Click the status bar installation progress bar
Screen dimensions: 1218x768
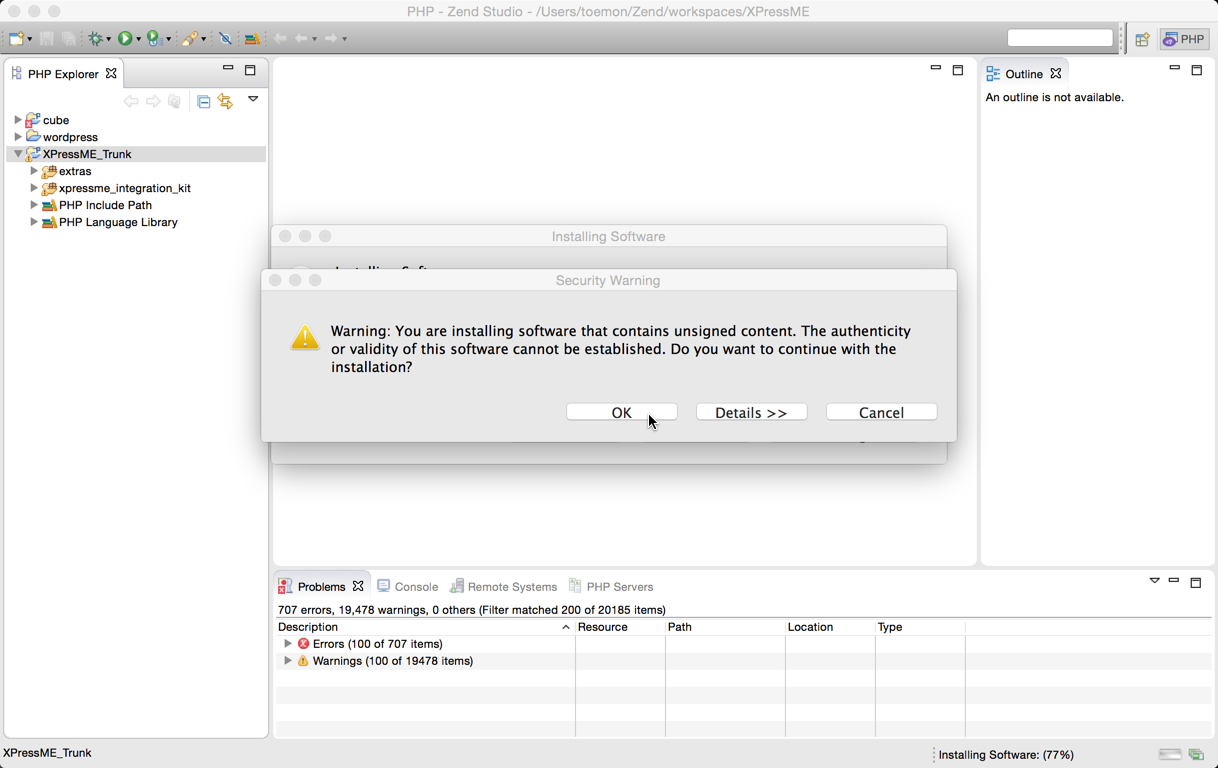pos(1170,754)
